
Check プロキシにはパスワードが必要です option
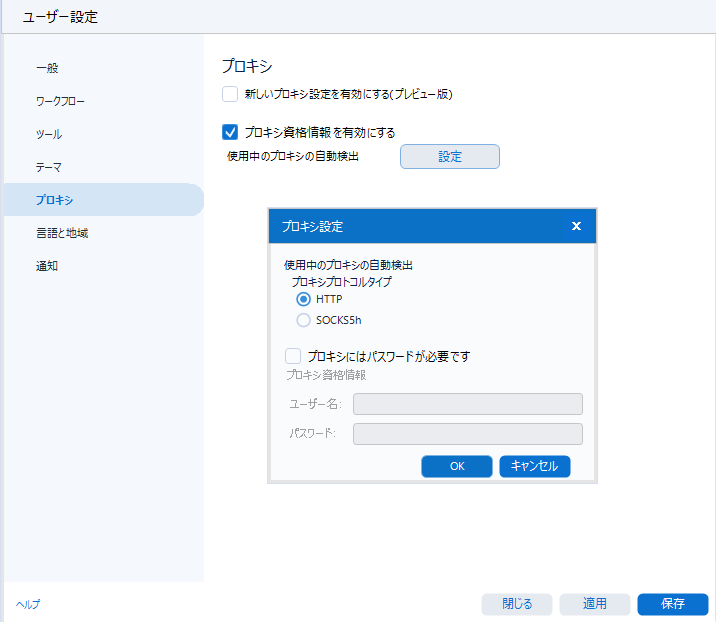click(293, 356)
